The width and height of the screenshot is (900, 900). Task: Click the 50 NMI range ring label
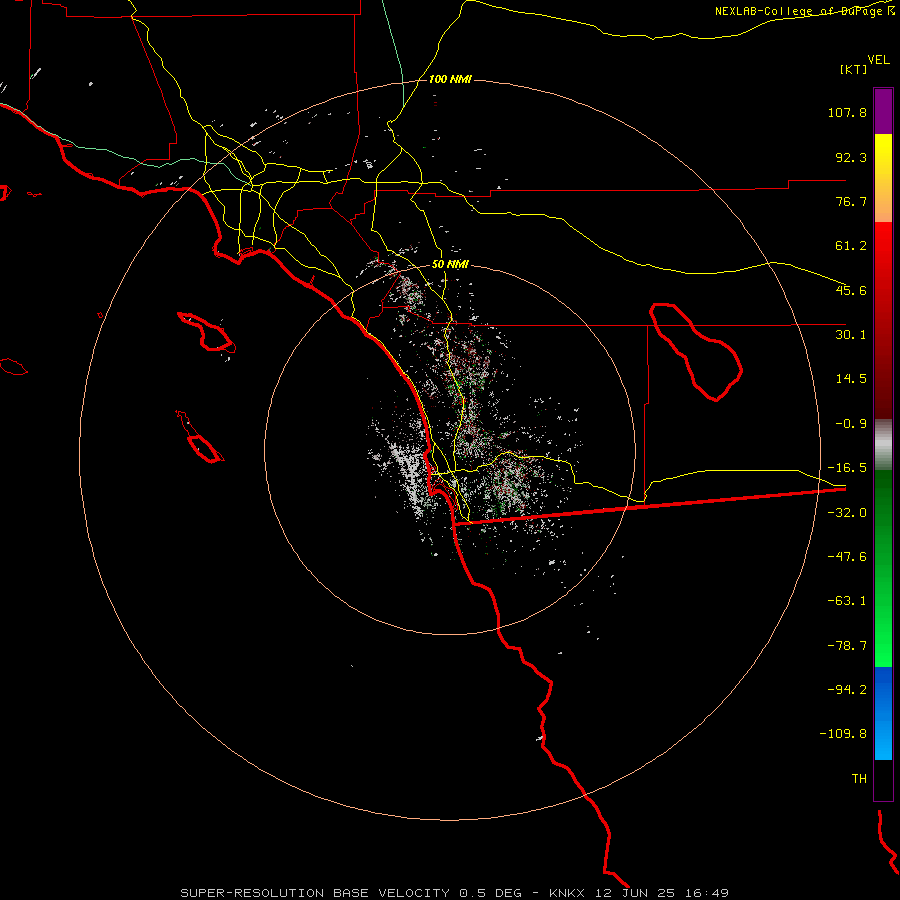[x=450, y=265]
